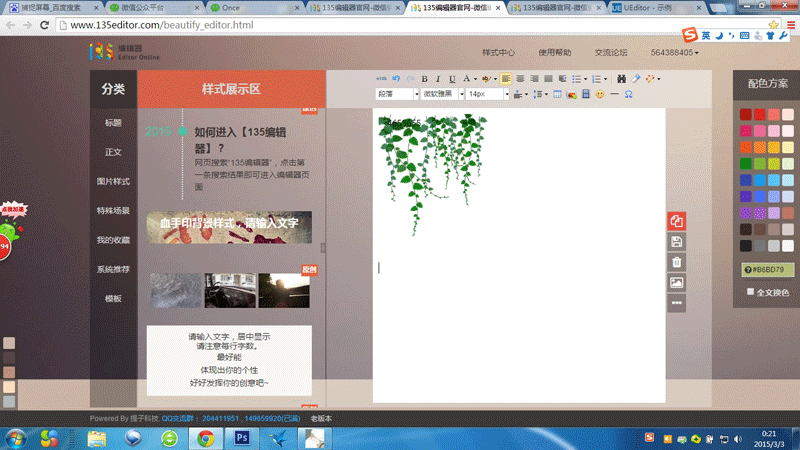Insert ordered numbered list
This screenshot has height=450, width=800.
tap(596, 79)
